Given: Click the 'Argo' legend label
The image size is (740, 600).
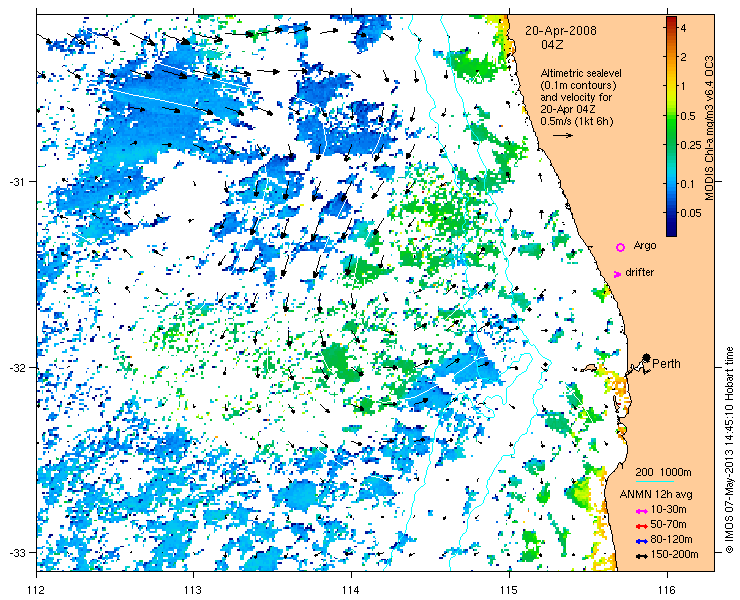Looking at the screenshot, I should pyautogui.click(x=645, y=245).
